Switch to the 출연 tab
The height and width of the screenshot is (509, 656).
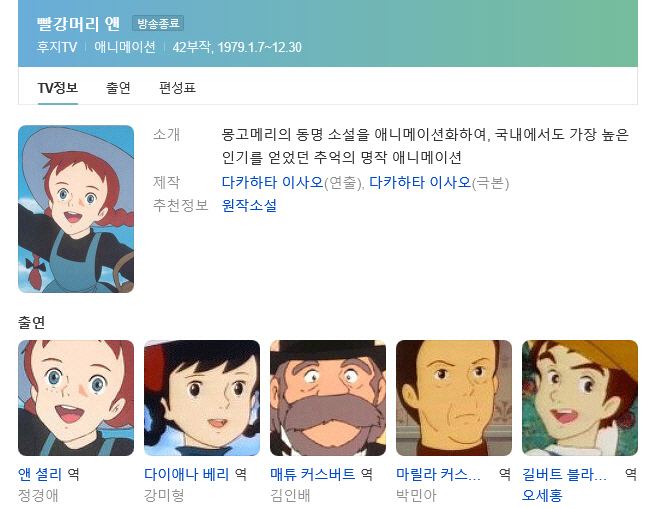tap(118, 88)
